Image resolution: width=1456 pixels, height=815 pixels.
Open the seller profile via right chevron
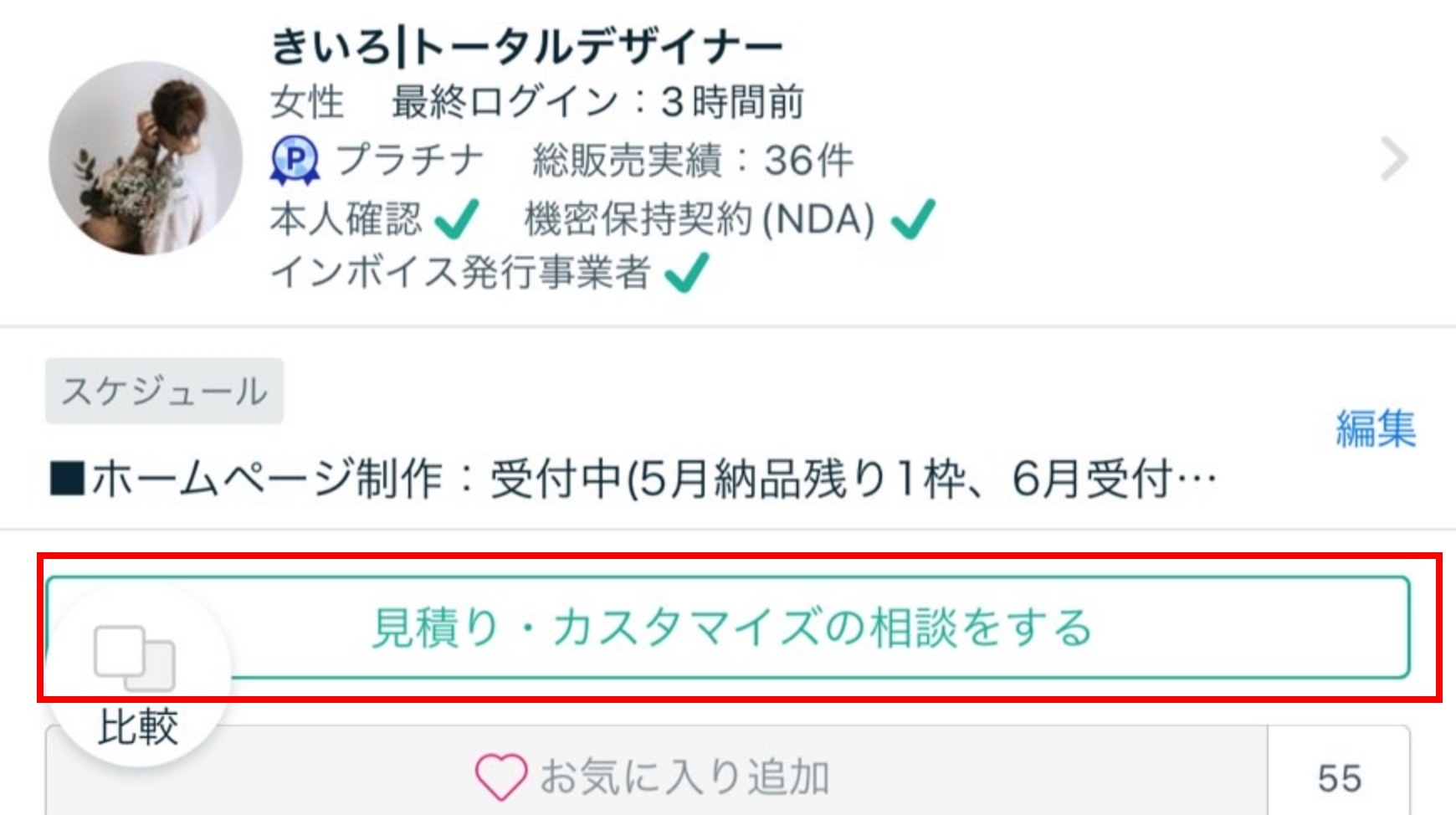point(1393,160)
